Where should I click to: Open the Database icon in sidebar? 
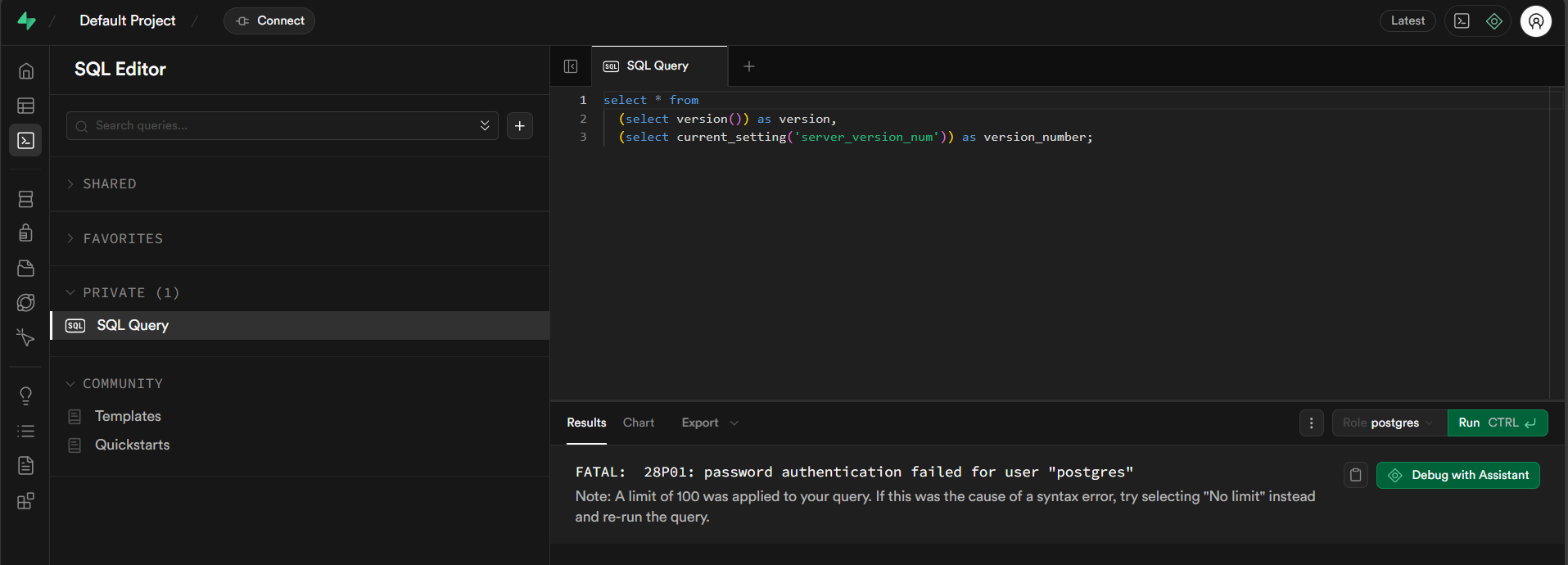point(26,199)
